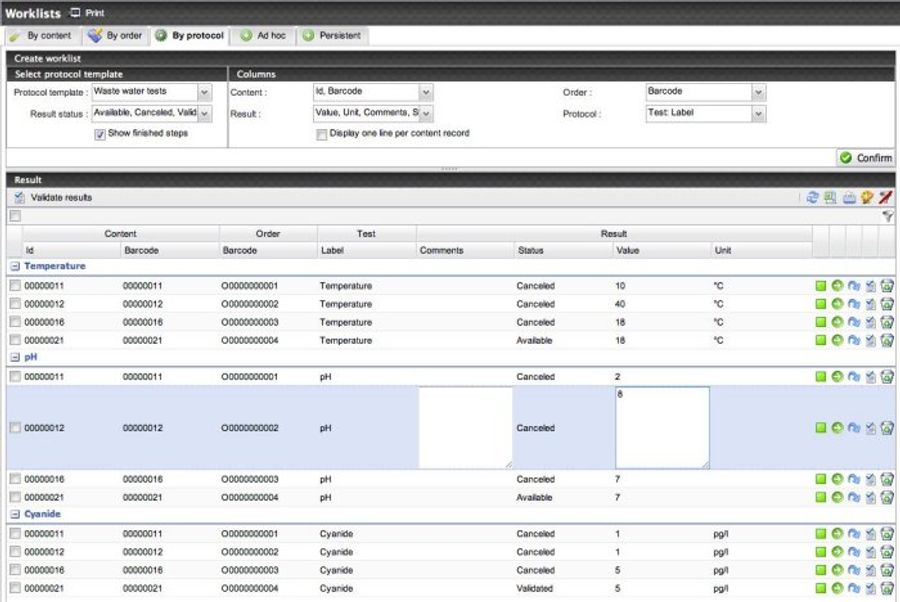Refresh the results list
900x602 pixels.
pyautogui.click(x=812, y=197)
